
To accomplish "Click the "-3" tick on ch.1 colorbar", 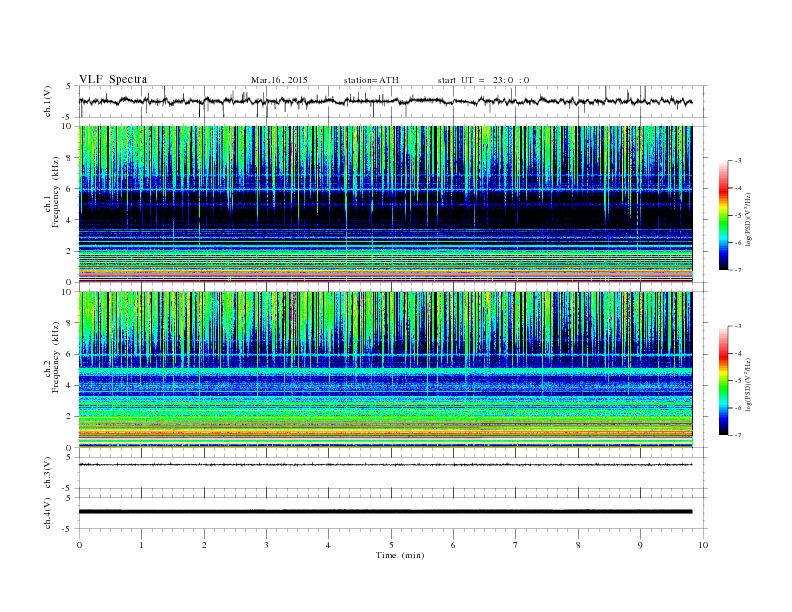I will click(737, 161).
